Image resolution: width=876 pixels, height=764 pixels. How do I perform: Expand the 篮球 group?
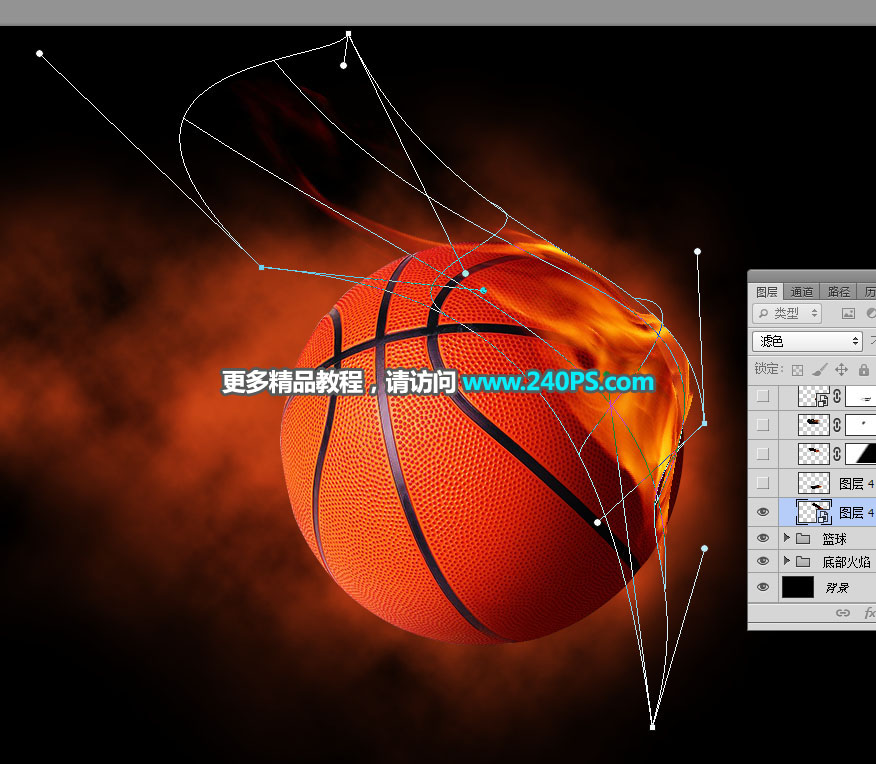tap(787, 537)
